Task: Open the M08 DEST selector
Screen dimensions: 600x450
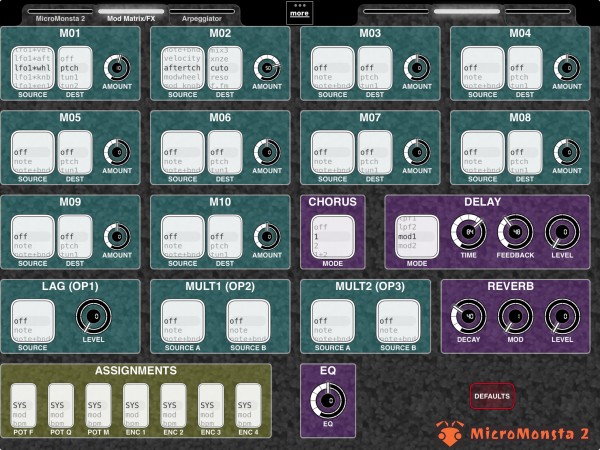Action: (525, 152)
